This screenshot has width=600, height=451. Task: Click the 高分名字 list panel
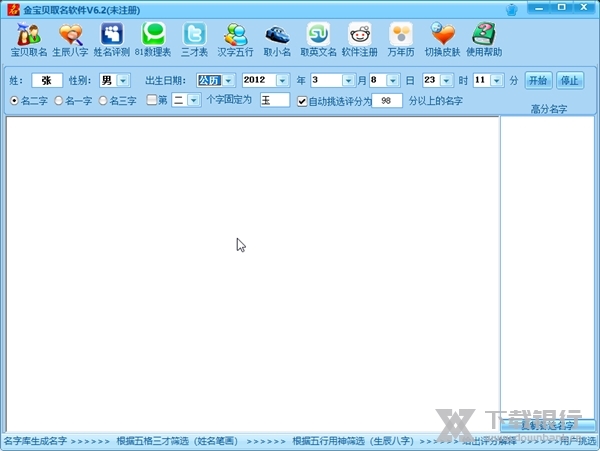click(547, 267)
